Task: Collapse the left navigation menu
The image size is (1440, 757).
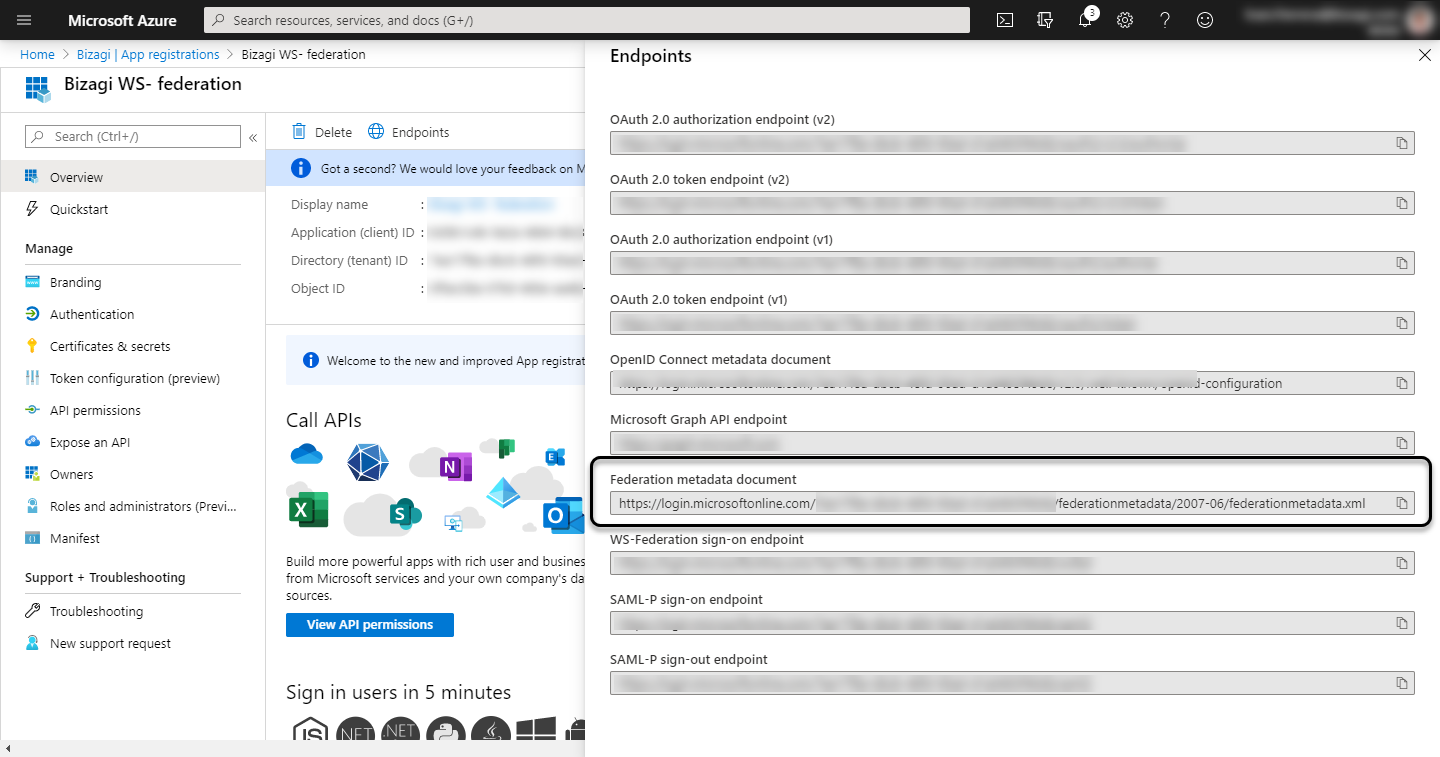Action: (253, 137)
